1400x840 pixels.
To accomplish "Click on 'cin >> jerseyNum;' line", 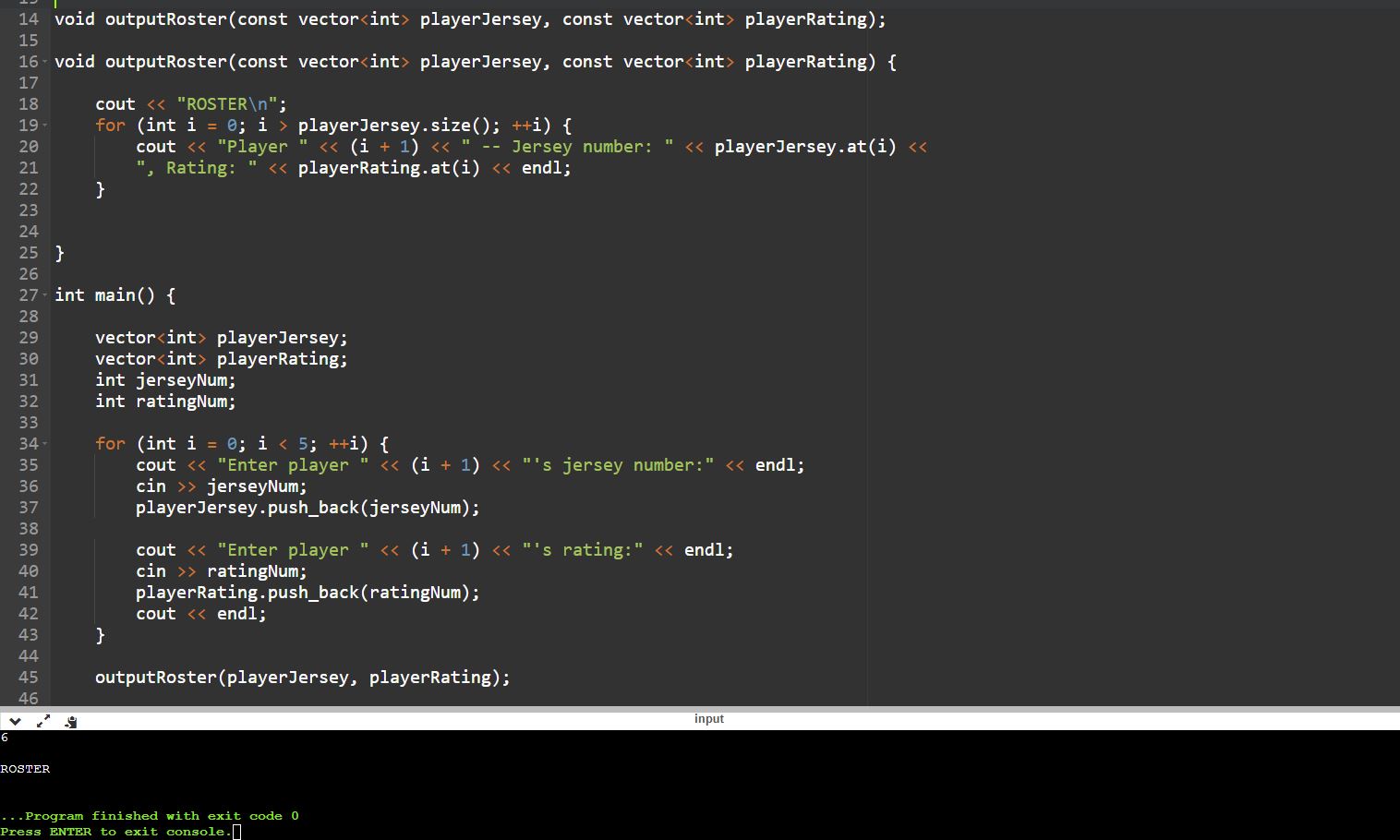I will pyautogui.click(x=222, y=486).
